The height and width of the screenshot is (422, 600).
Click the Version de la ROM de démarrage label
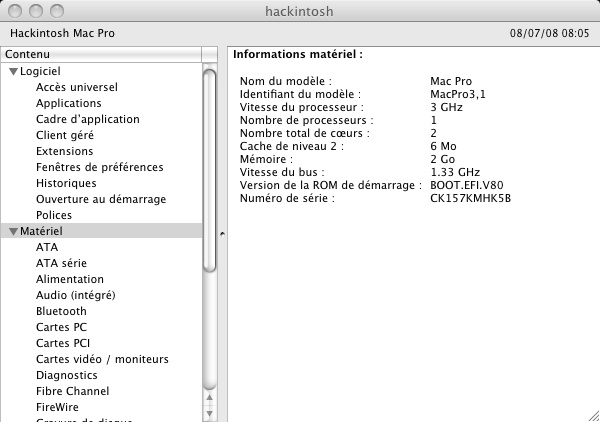[331, 185]
